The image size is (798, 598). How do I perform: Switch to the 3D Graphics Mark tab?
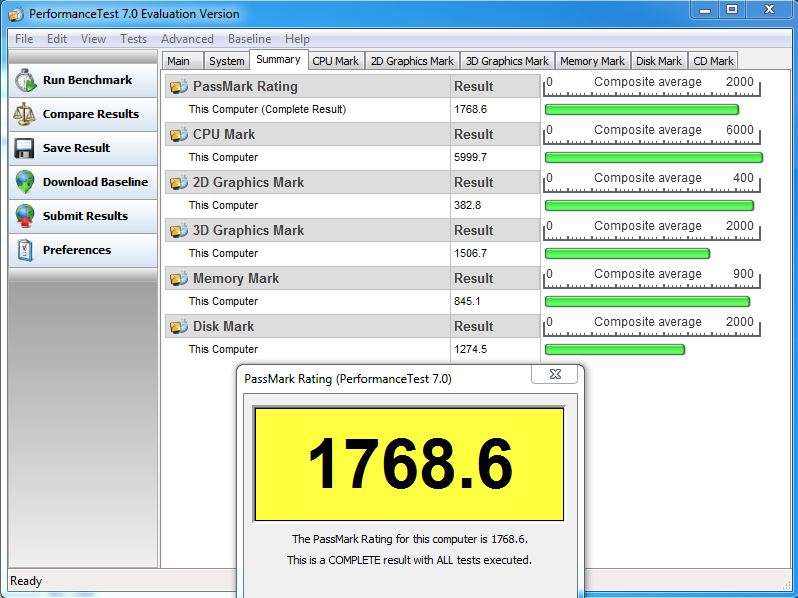coord(507,61)
